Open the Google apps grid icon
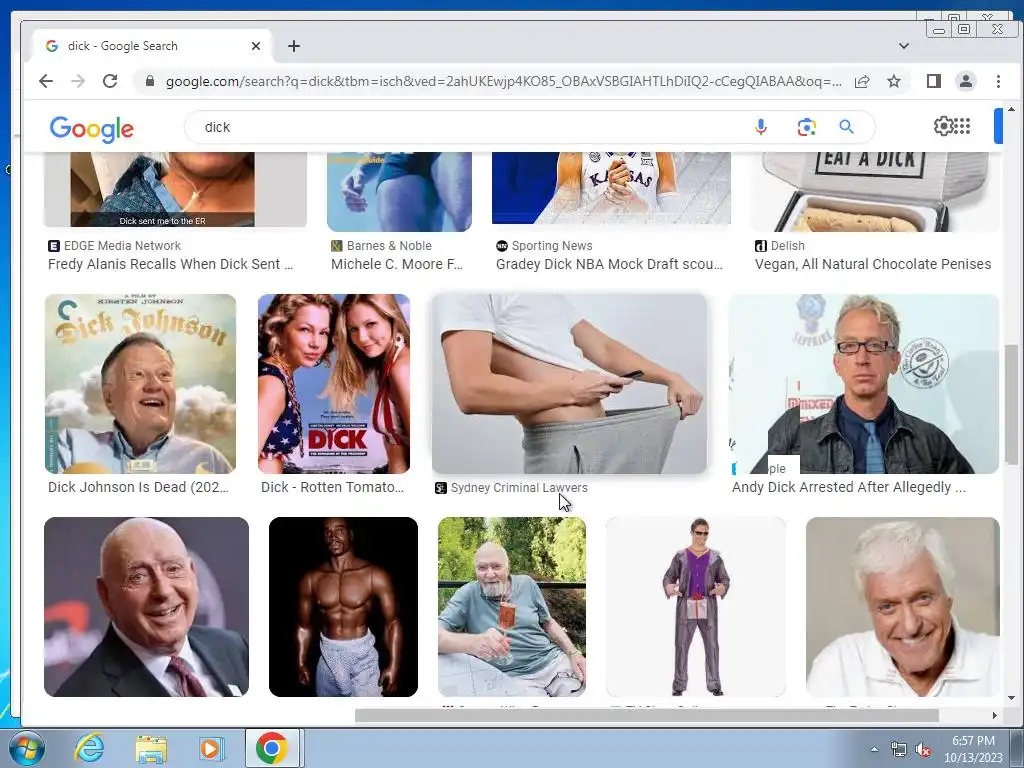The height and width of the screenshot is (768, 1024). pos(963,125)
